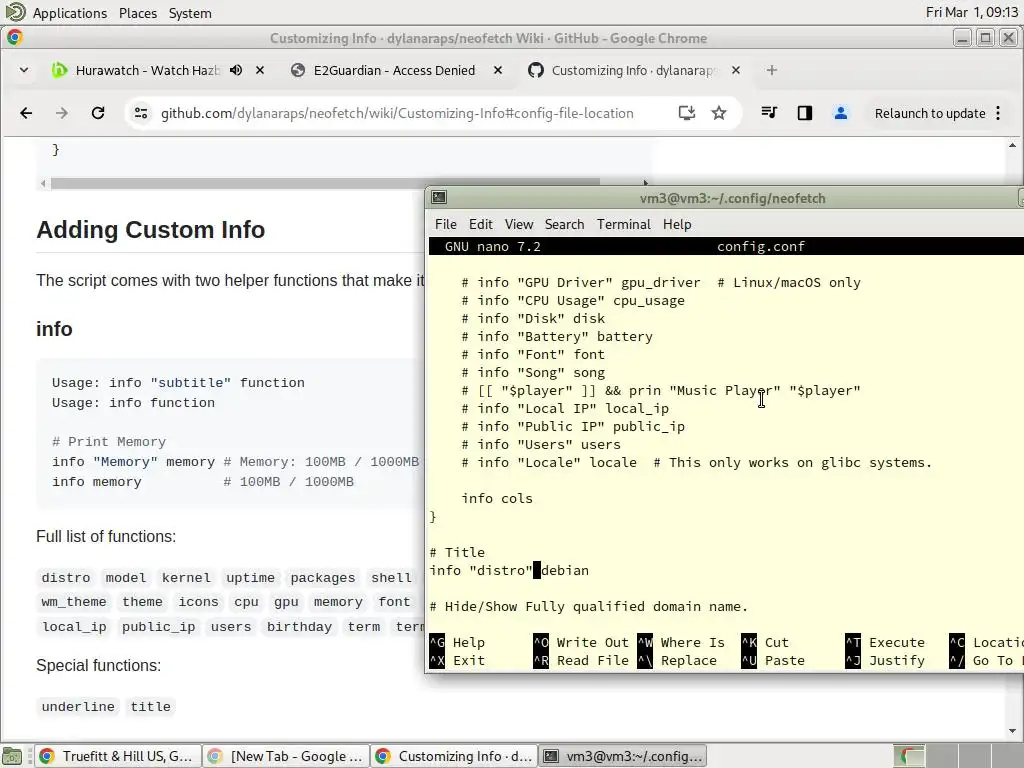The width and height of the screenshot is (1024, 768).
Task: Go back with Chrome's back arrow
Action: tap(26, 113)
